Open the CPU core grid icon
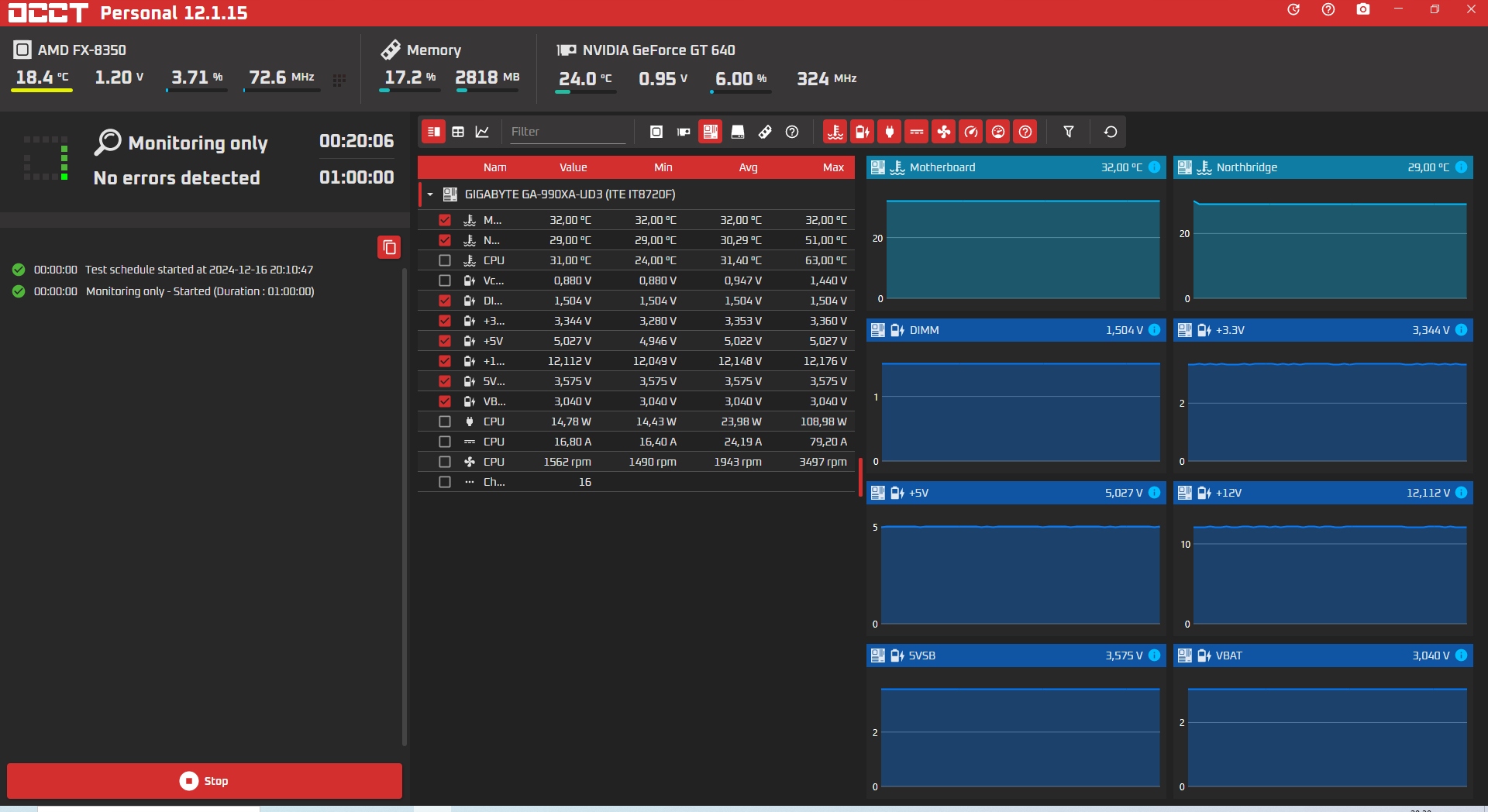1488x812 pixels. (339, 80)
